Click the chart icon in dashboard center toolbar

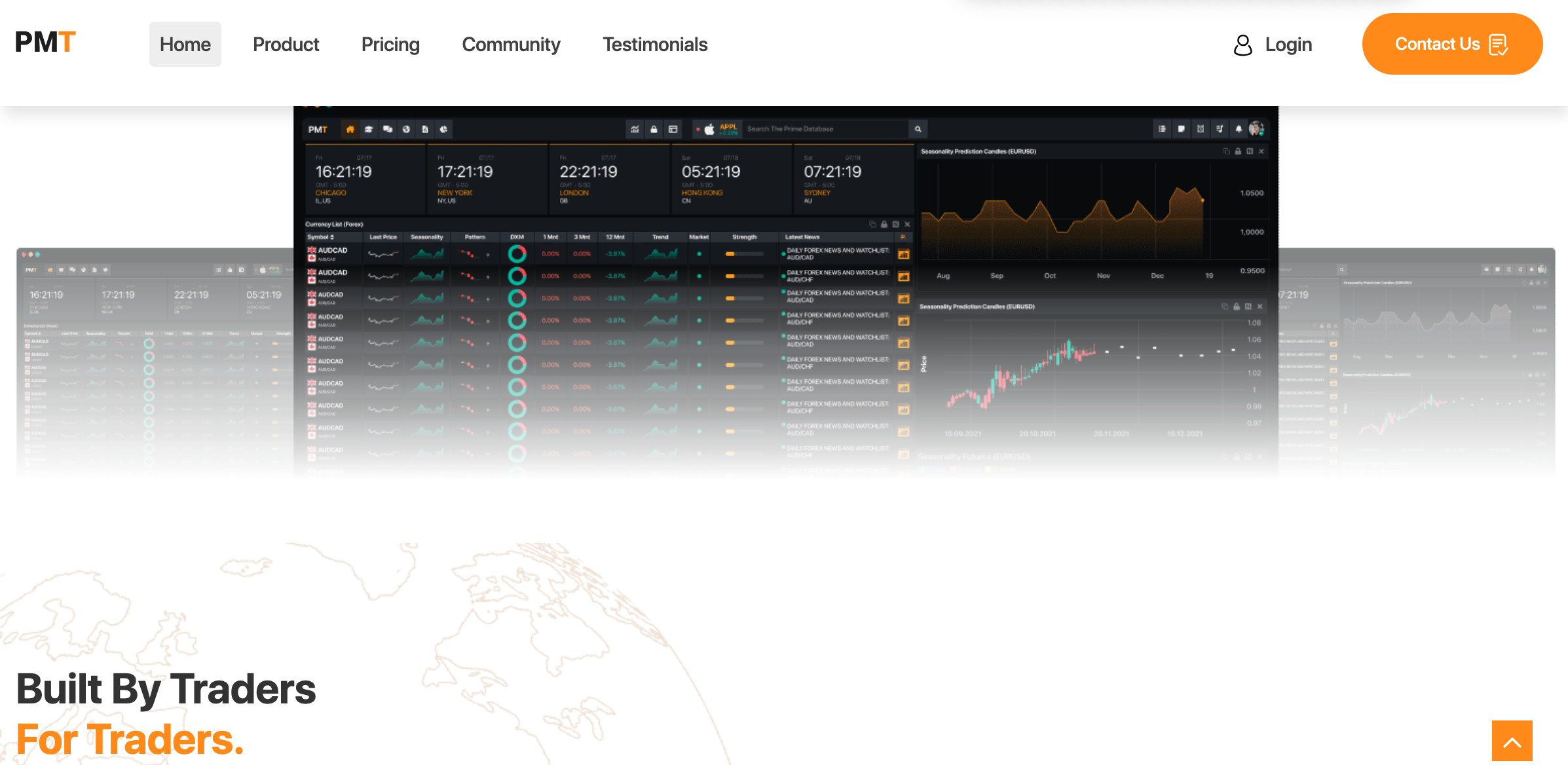pyautogui.click(x=635, y=129)
